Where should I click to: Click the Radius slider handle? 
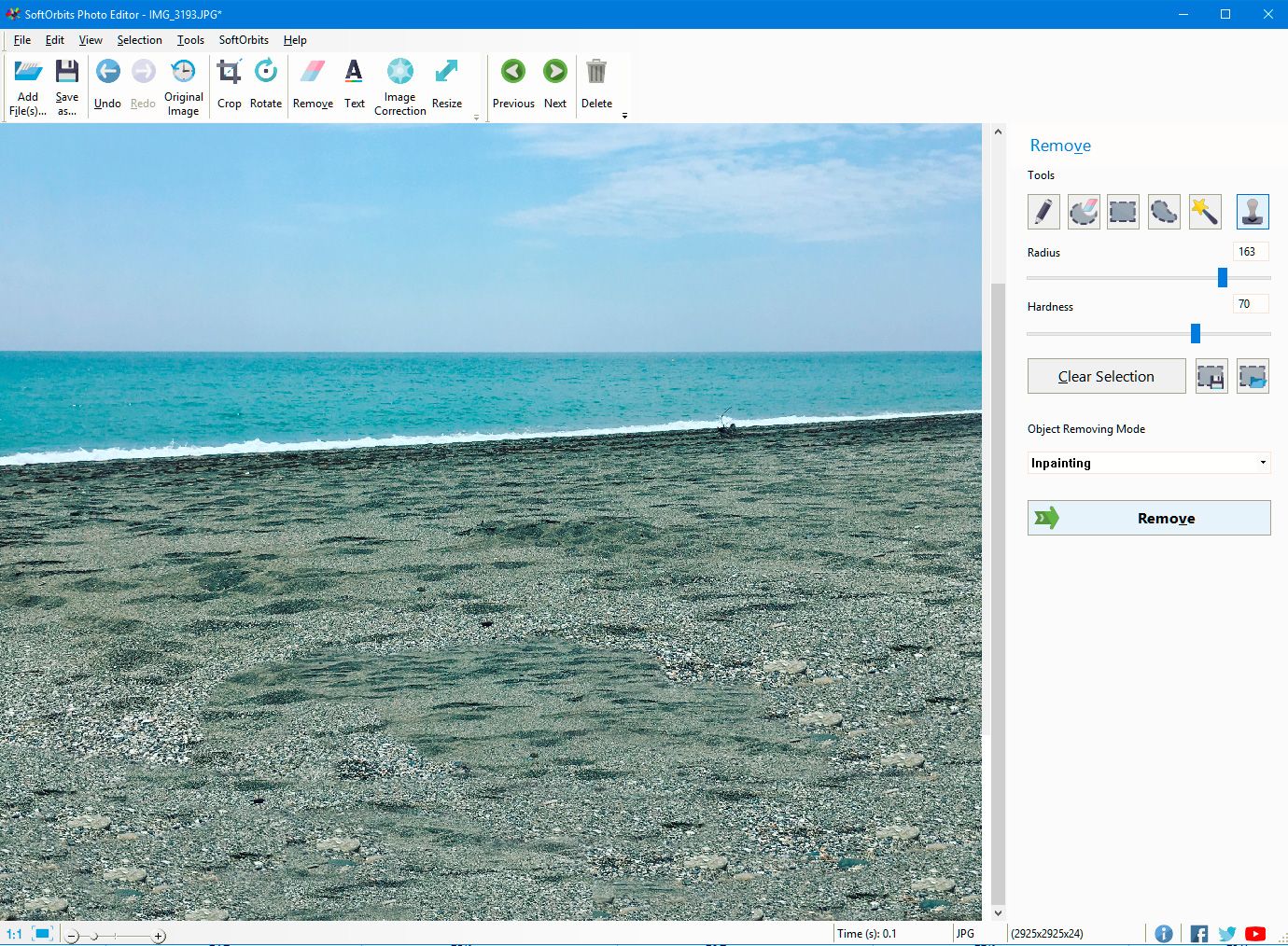coord(1223,277)
